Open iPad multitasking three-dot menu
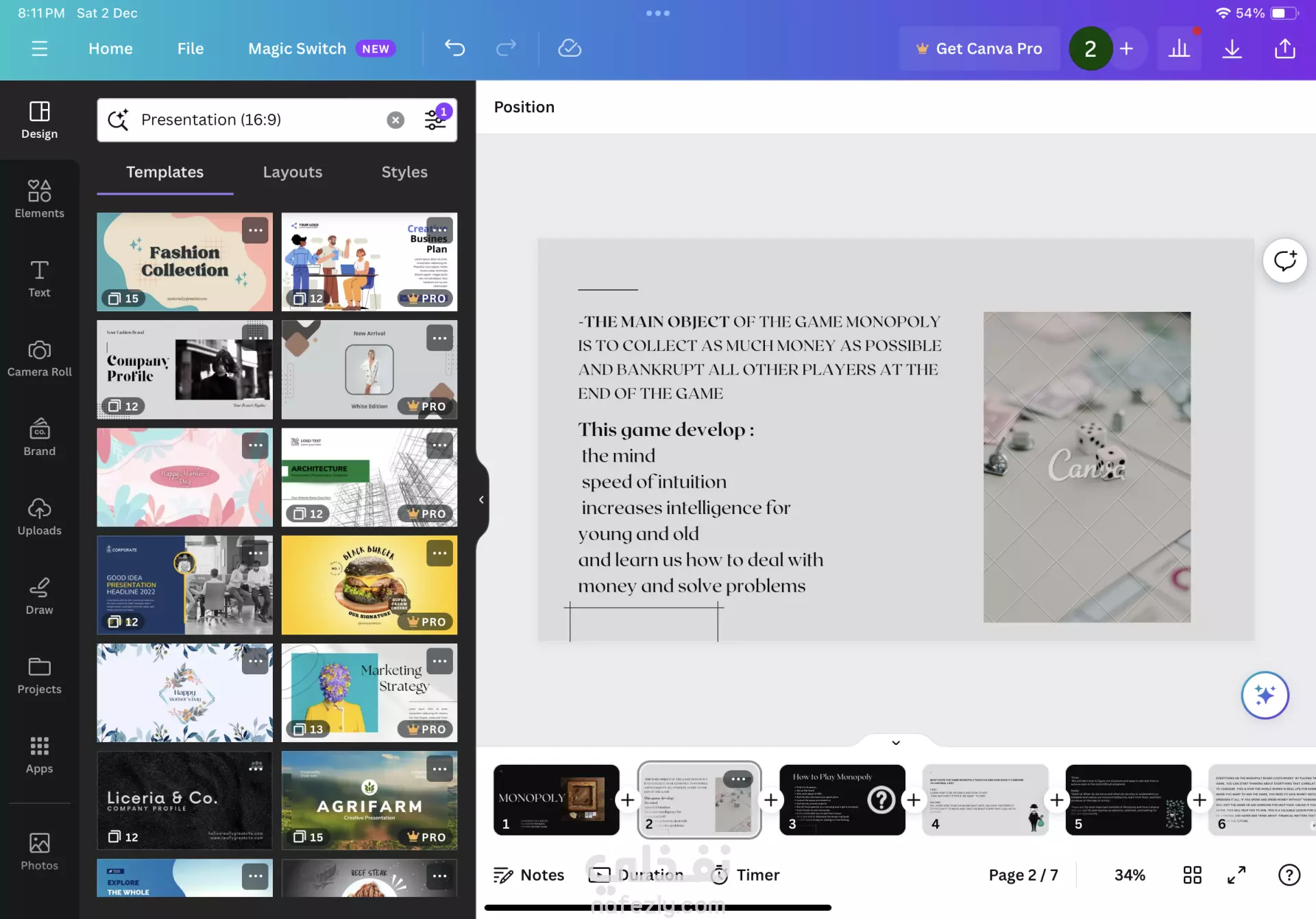The width and height of the screenshot is (1316, 919). coord(657,13)
